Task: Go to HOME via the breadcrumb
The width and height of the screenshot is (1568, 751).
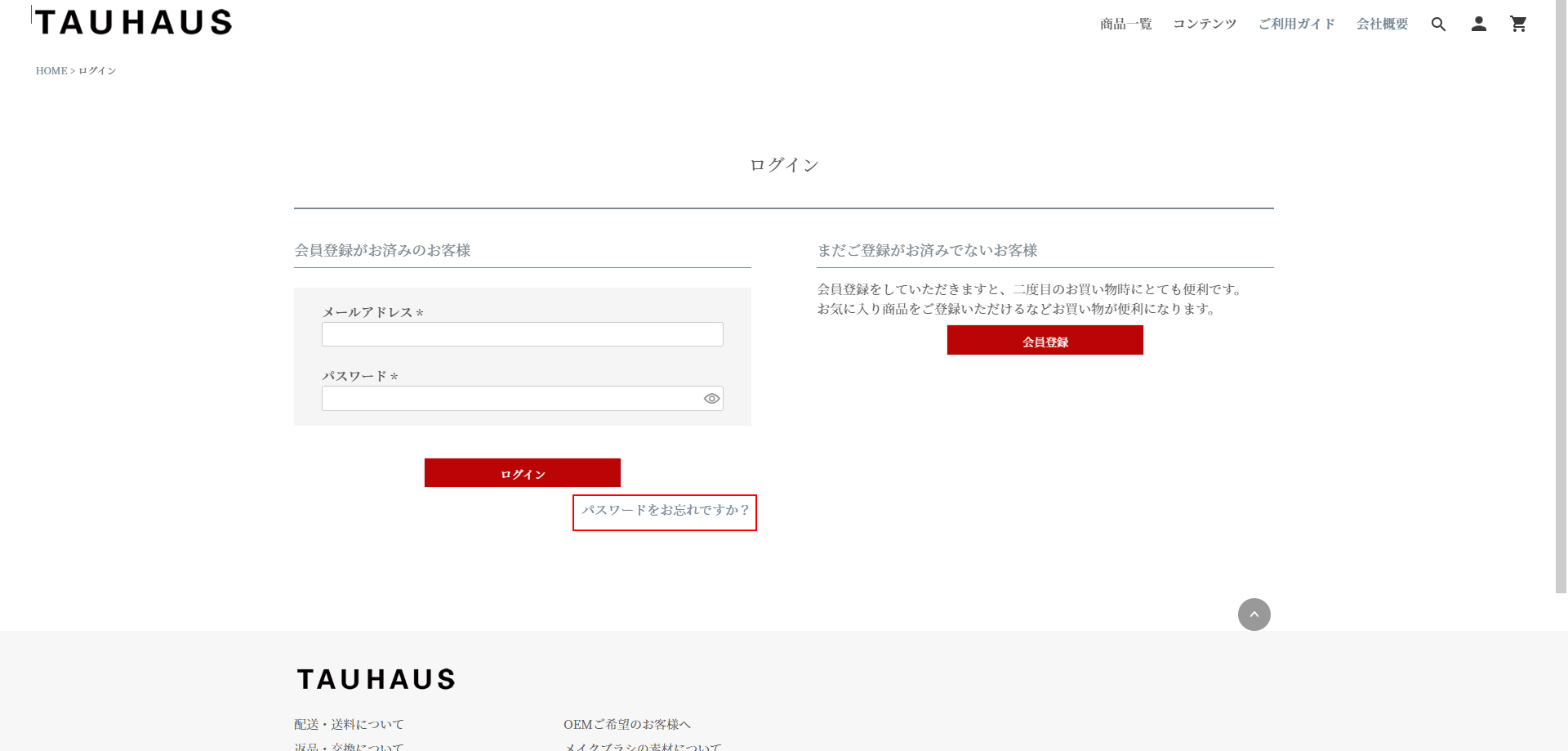Action: point(51,71)
